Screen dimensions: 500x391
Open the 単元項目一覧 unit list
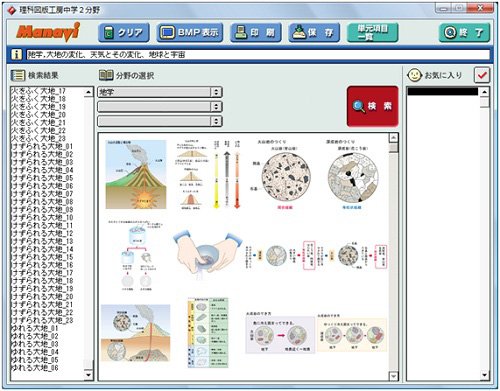[x=373, y=33]
